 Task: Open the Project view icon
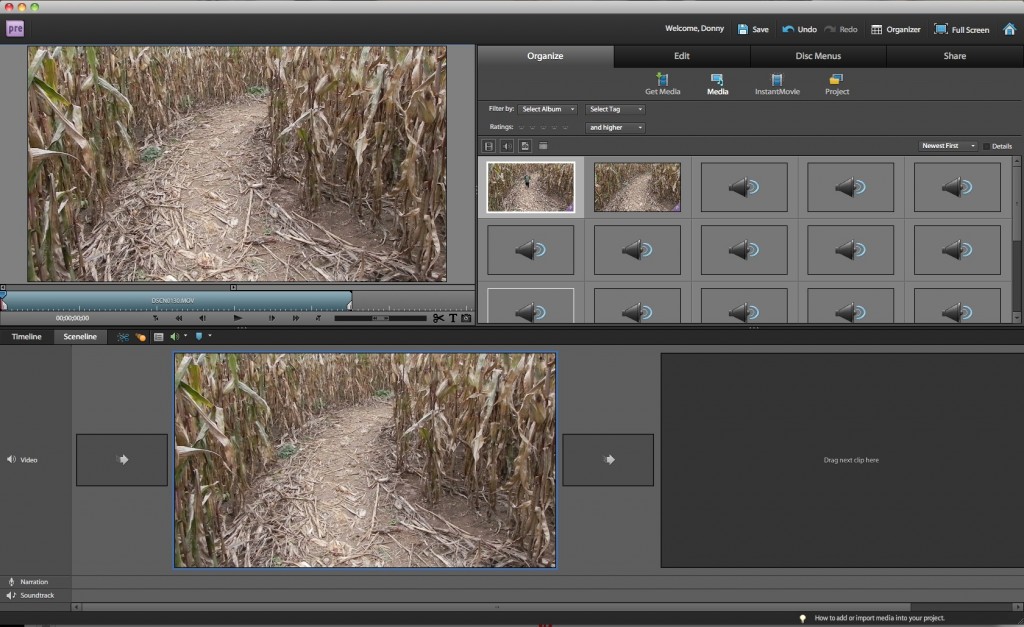click(837, 80)
